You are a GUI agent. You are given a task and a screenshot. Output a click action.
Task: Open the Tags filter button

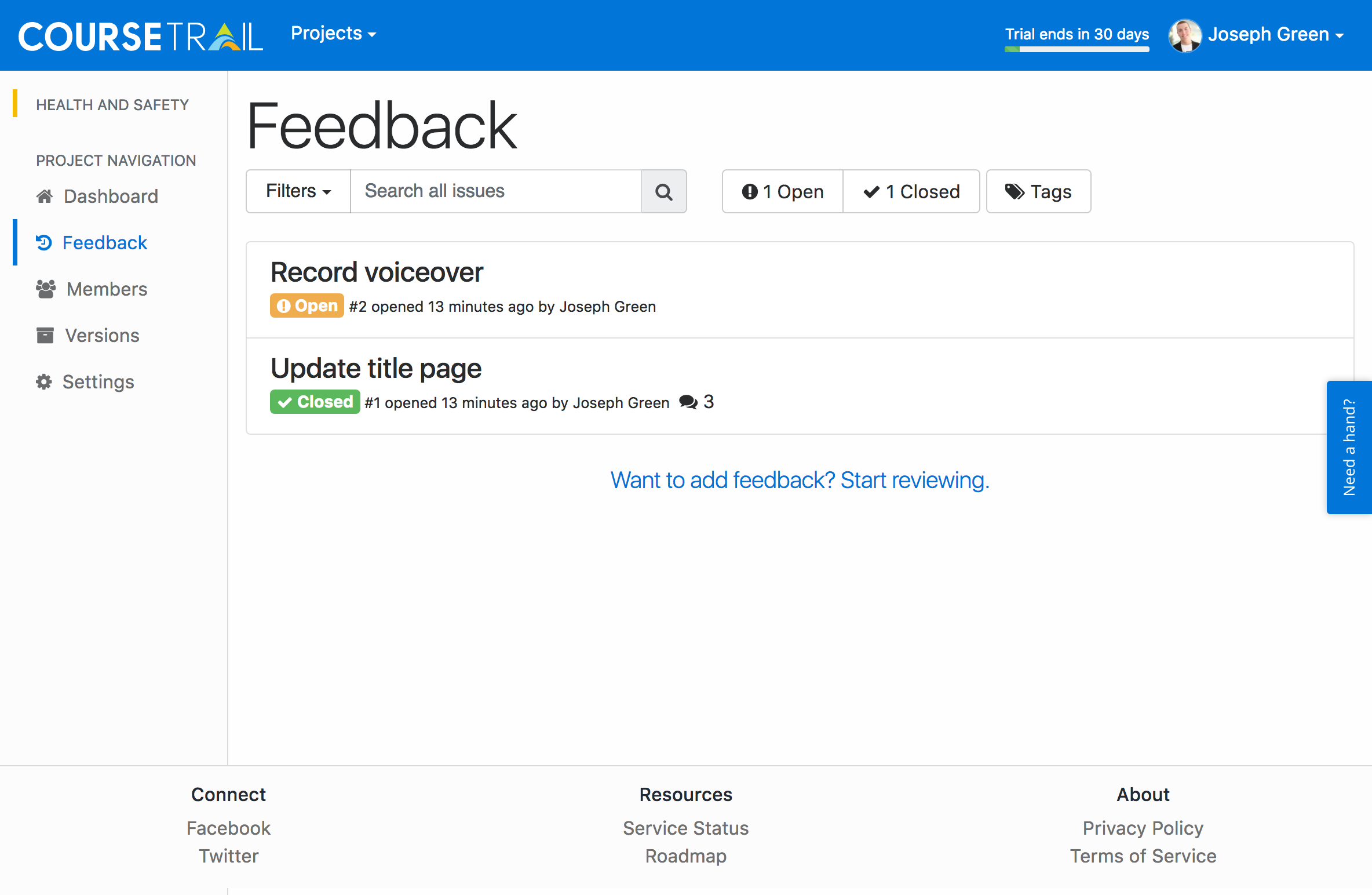coord(1038,191)
